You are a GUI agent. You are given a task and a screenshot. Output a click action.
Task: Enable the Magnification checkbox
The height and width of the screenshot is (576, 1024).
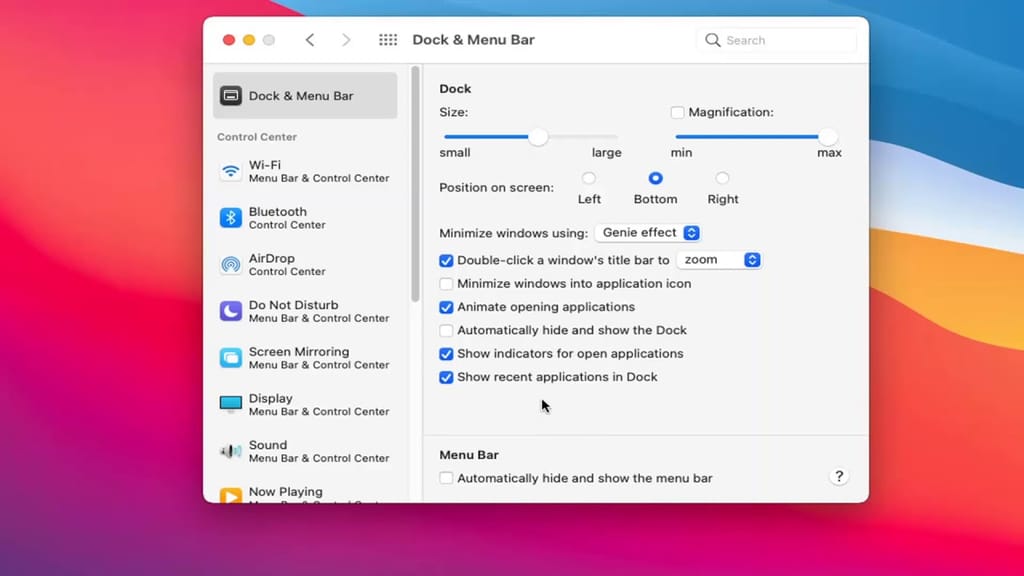point(677,112)
